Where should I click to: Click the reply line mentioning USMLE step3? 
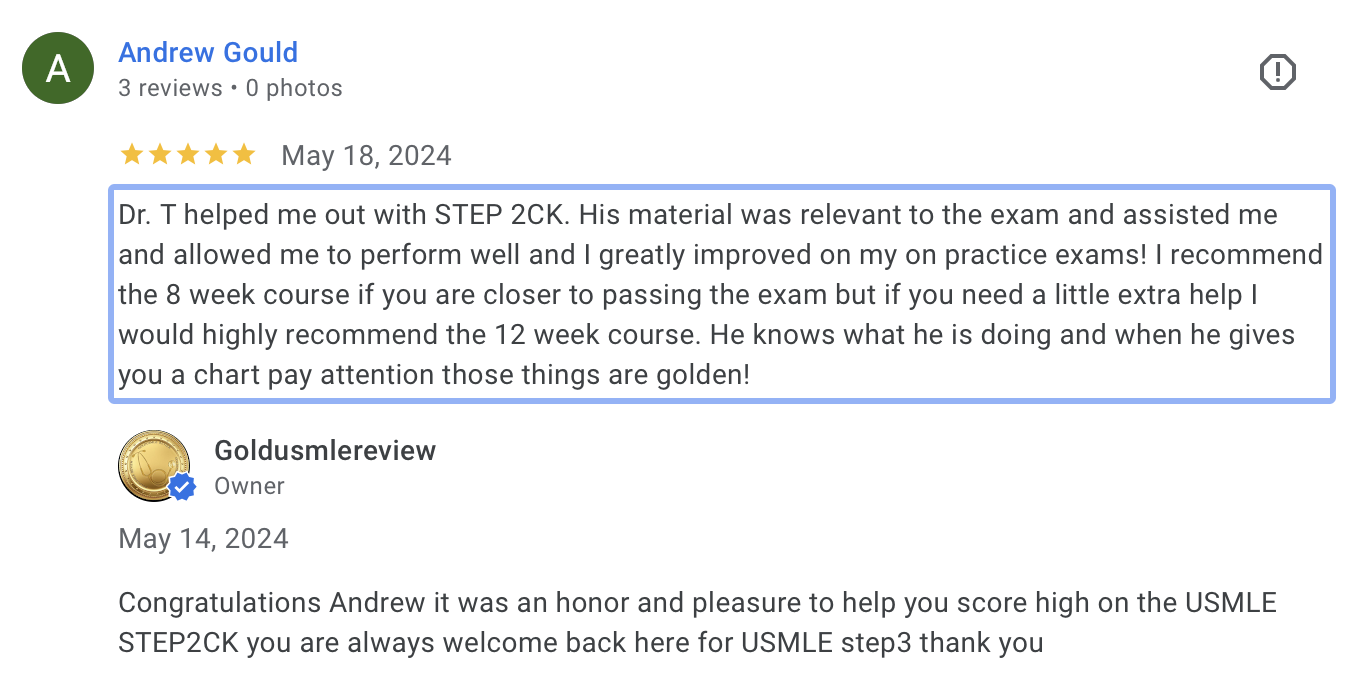pos(580,642)
